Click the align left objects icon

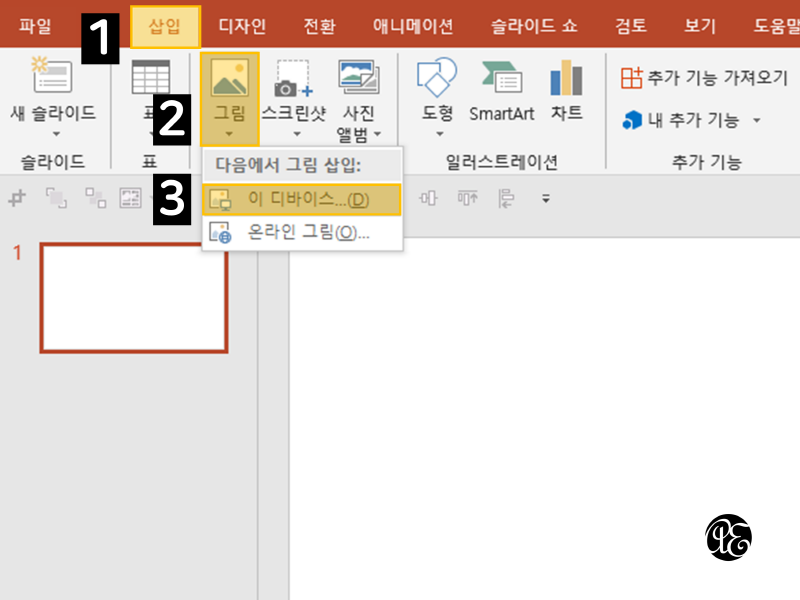coord(506,198)
